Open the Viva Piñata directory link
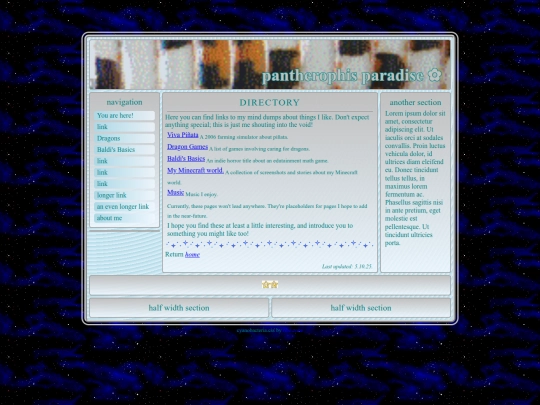 pos(183,135)
